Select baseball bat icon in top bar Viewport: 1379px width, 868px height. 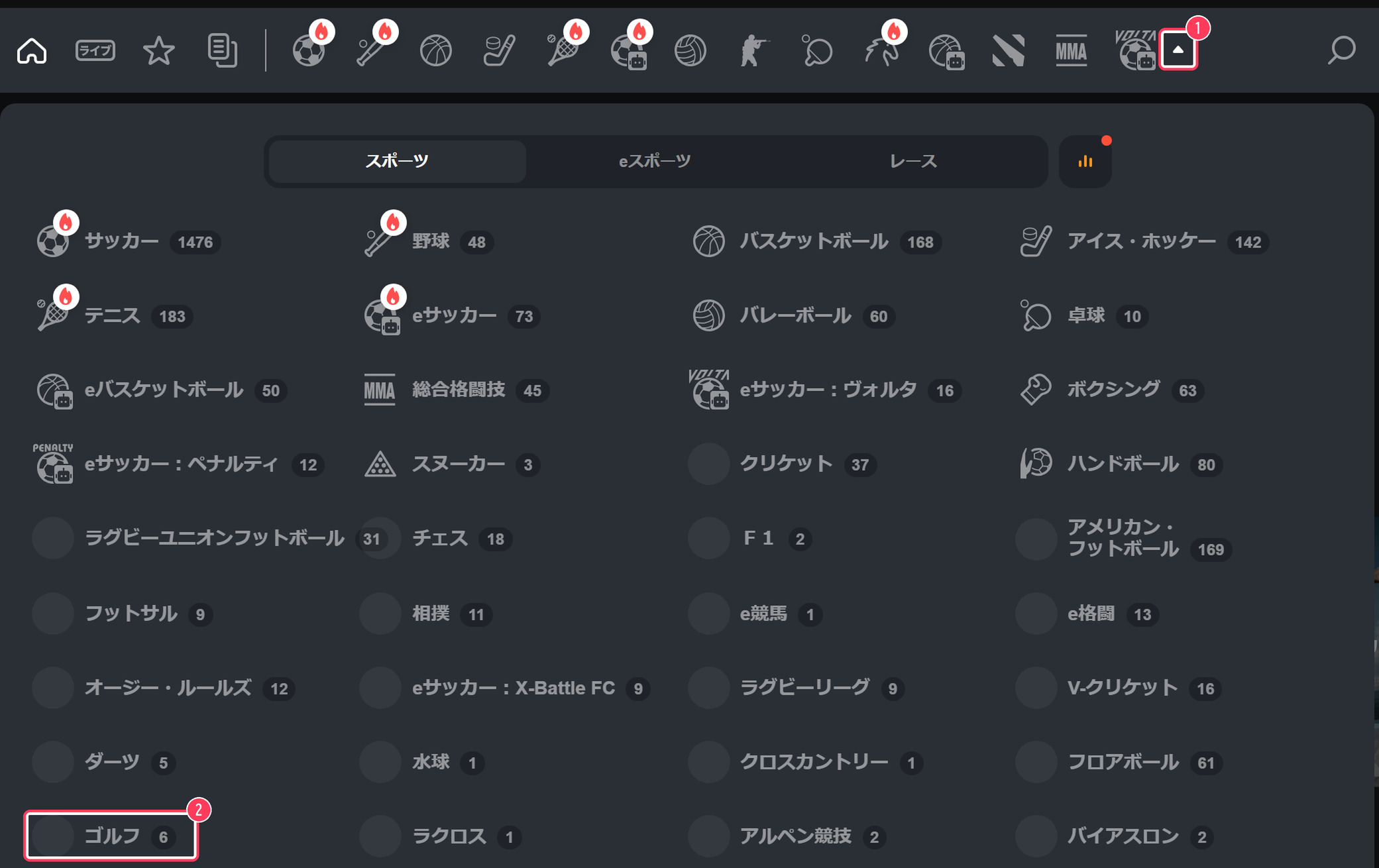(372, 50)
